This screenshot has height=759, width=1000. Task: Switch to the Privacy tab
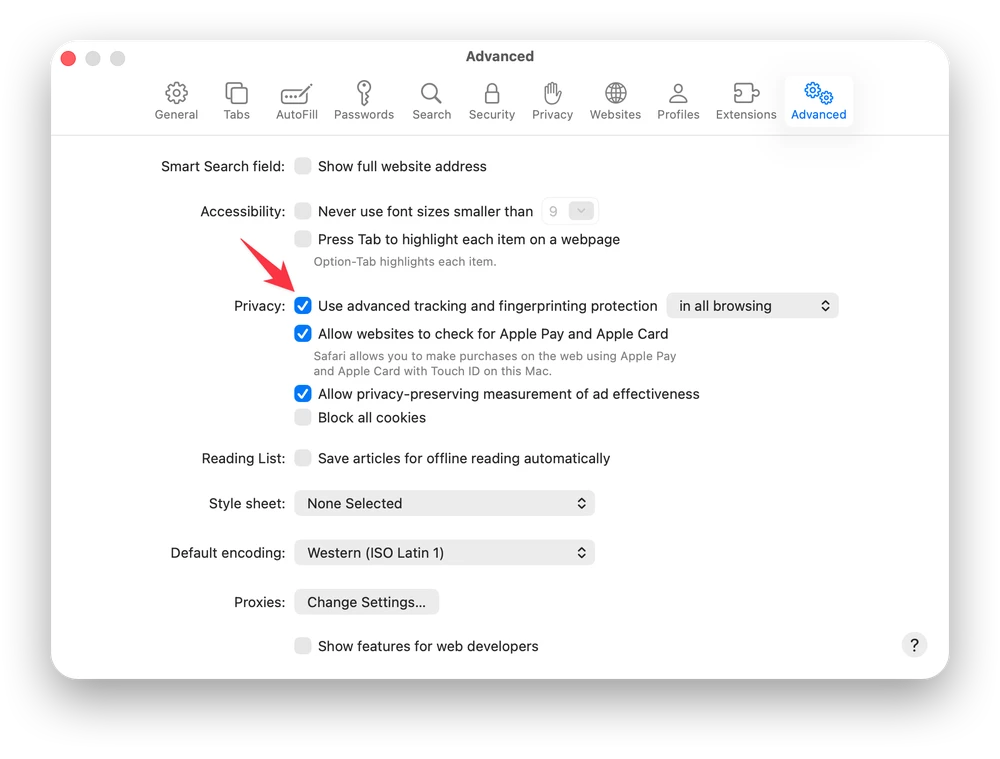click(x=552, y=100)
